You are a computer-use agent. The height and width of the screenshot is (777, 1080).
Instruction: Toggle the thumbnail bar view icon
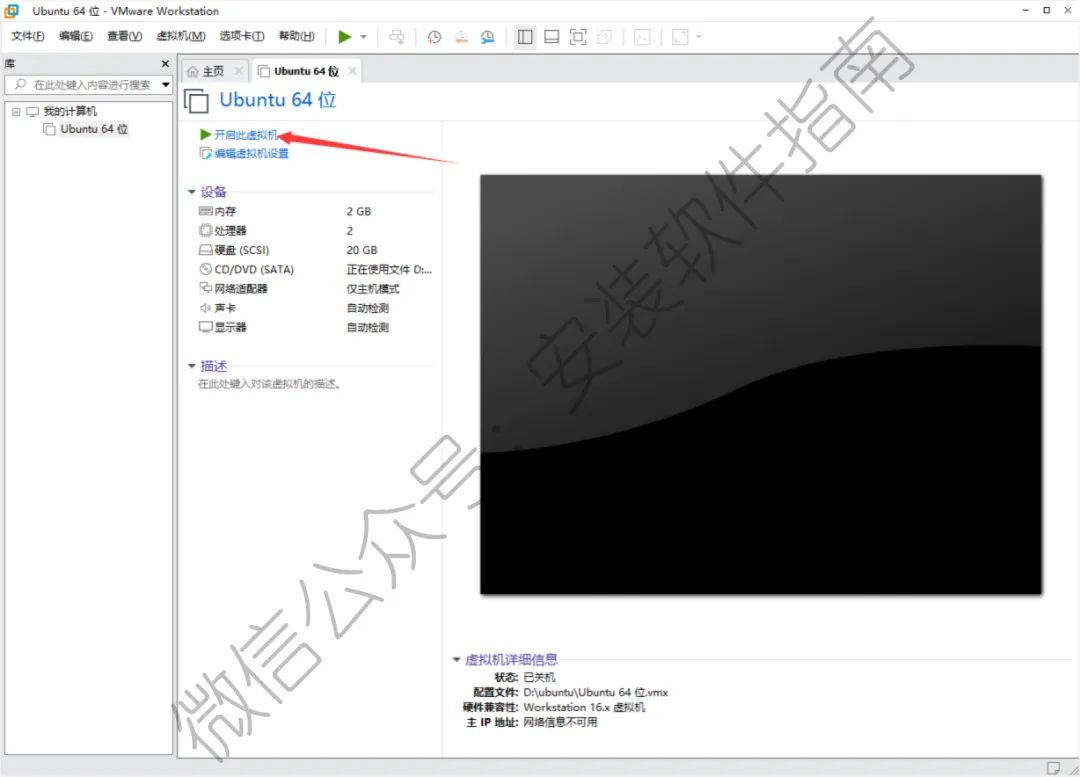[x=552, y=37]
